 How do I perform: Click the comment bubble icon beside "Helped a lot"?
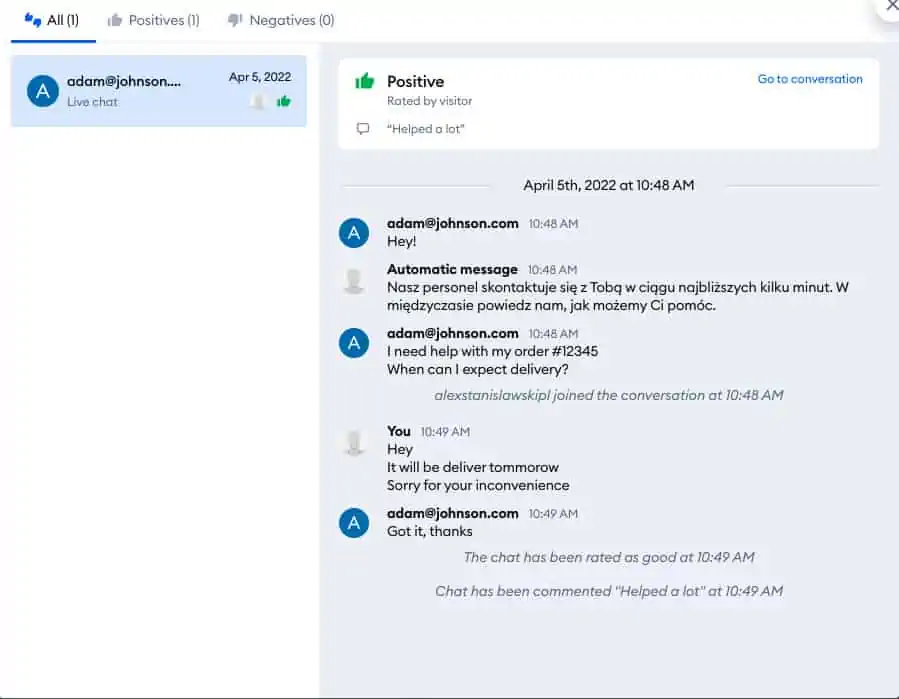pyautogui.click(x=363, y=128)
